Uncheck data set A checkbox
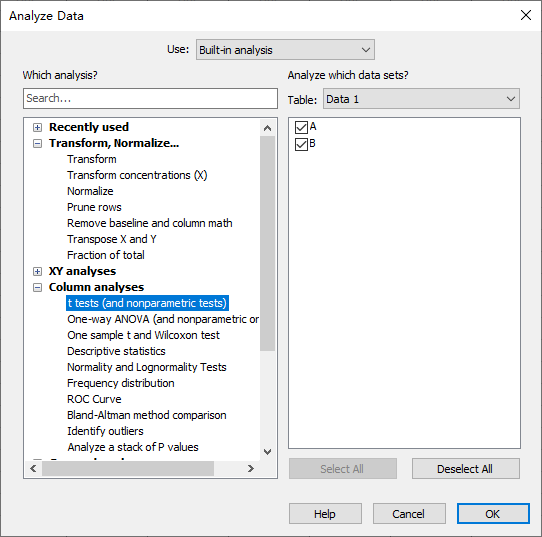The width and height of the screenshot is (542, 537). pos(301,127)
